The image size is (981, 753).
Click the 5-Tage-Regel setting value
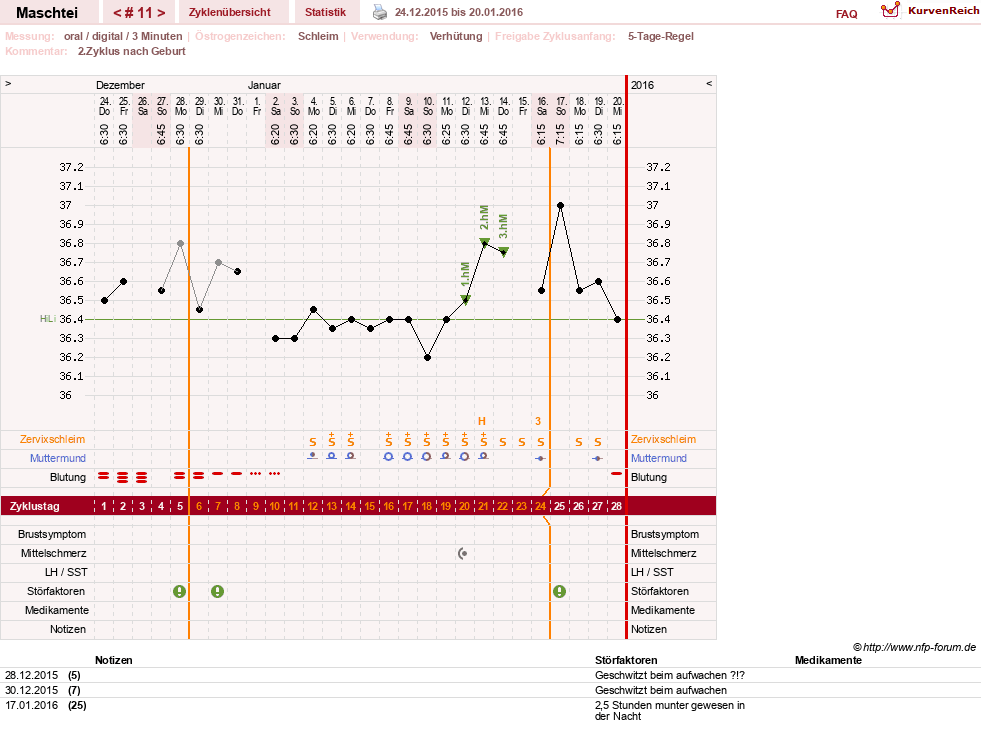661,36
